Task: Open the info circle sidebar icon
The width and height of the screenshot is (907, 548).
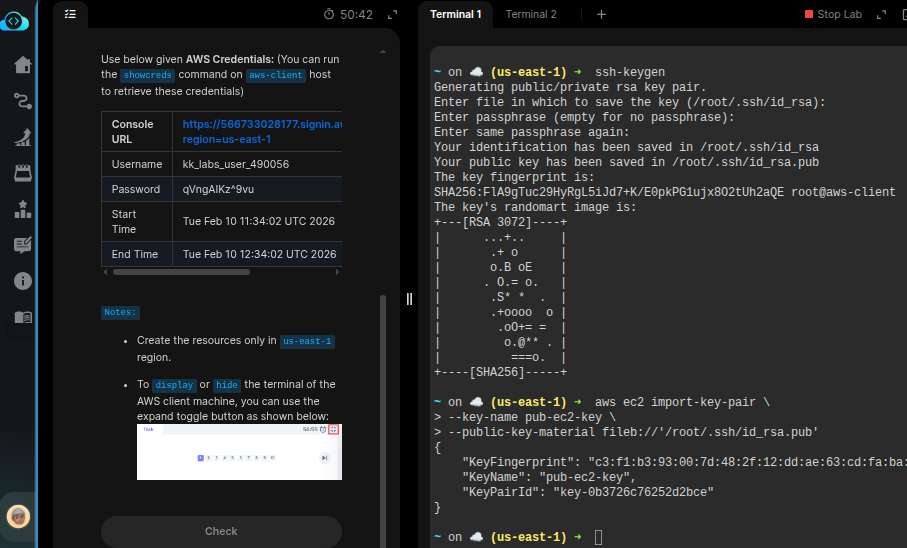Action: 22,281
